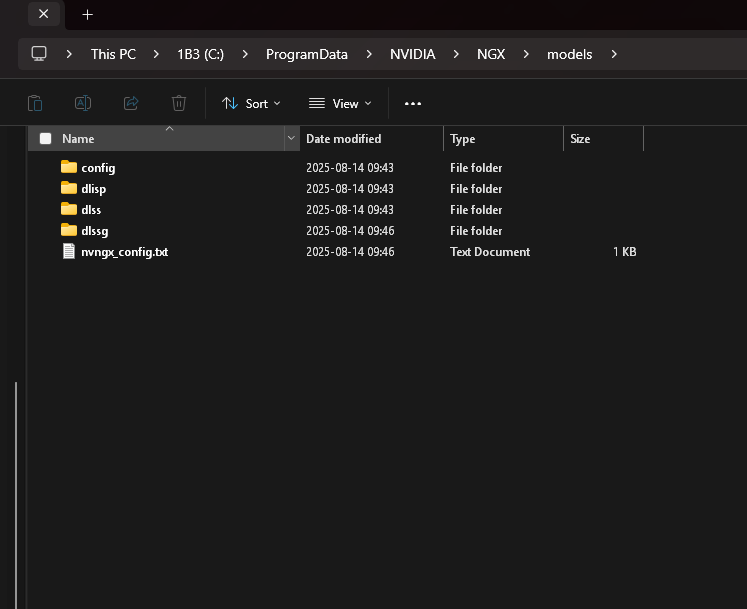Close the current Explorer tab
This screenshot has width=747, height=609.
[x=43, y=14]
